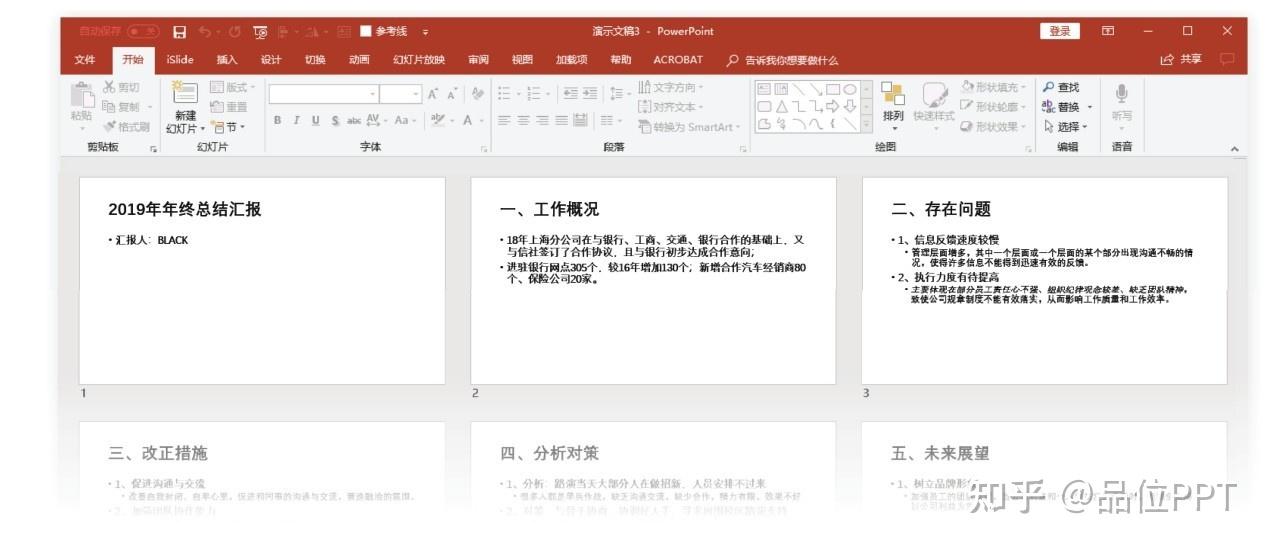Viewport: 1269px width, 546px height.
Task: Click the 共享 share button
Action: [1182, 60]
